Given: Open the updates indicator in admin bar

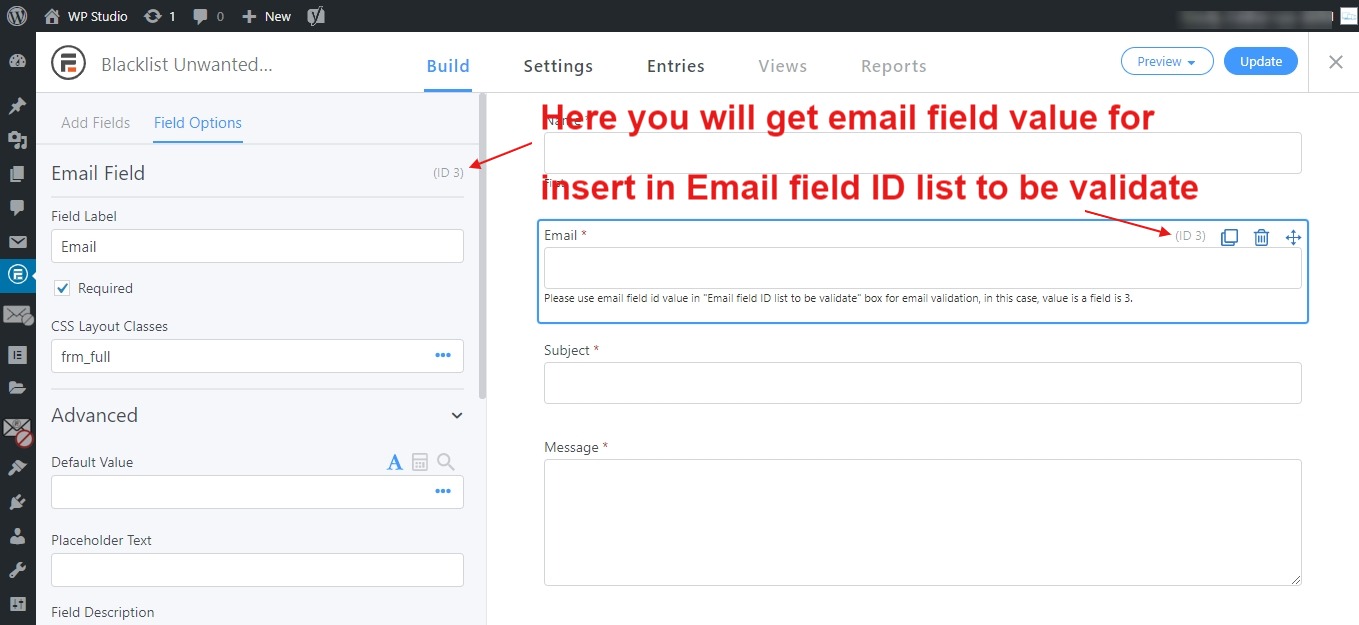Looking at the screenshot, I should tap(159, 16).
